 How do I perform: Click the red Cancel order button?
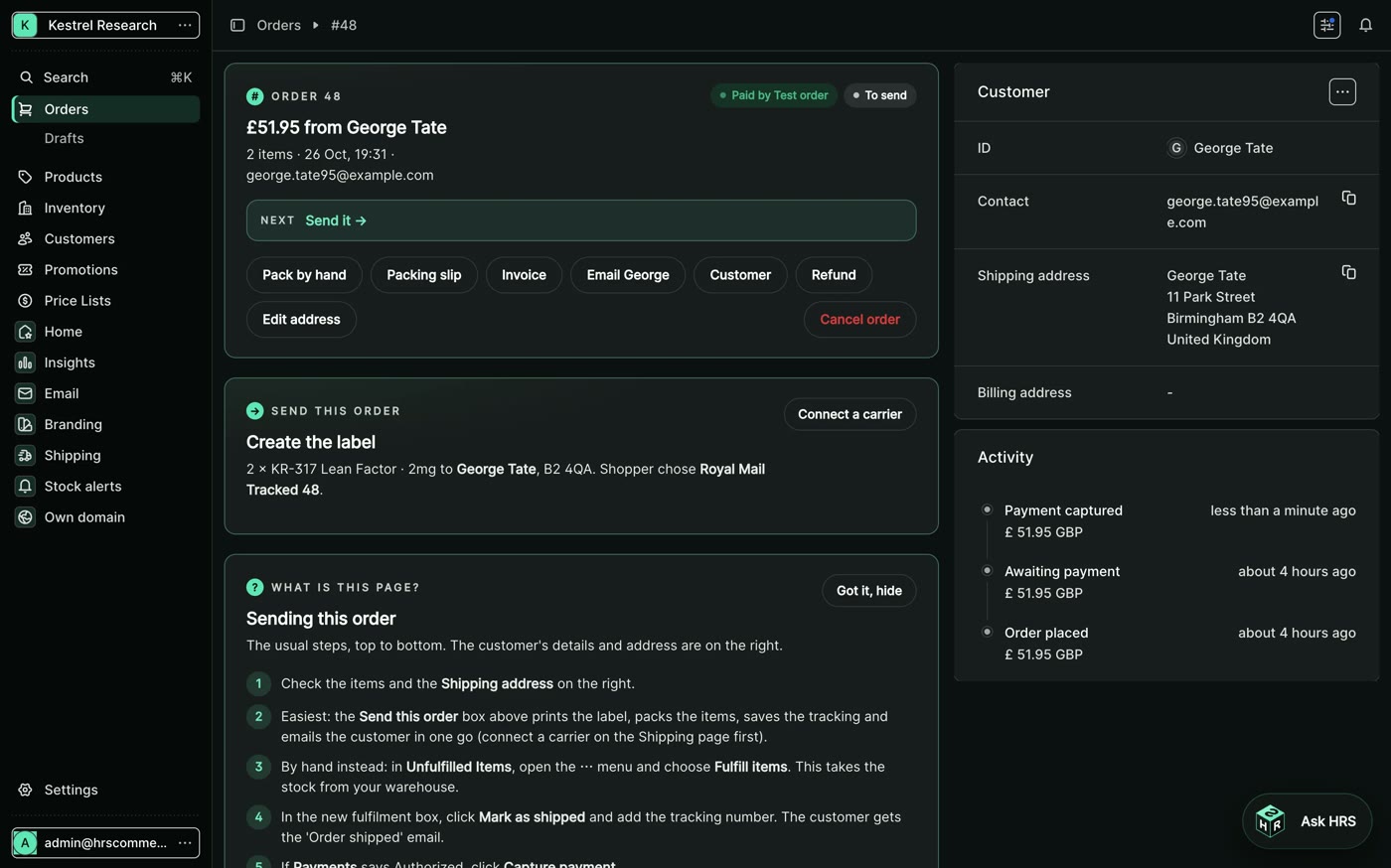(x=859, y=319)
